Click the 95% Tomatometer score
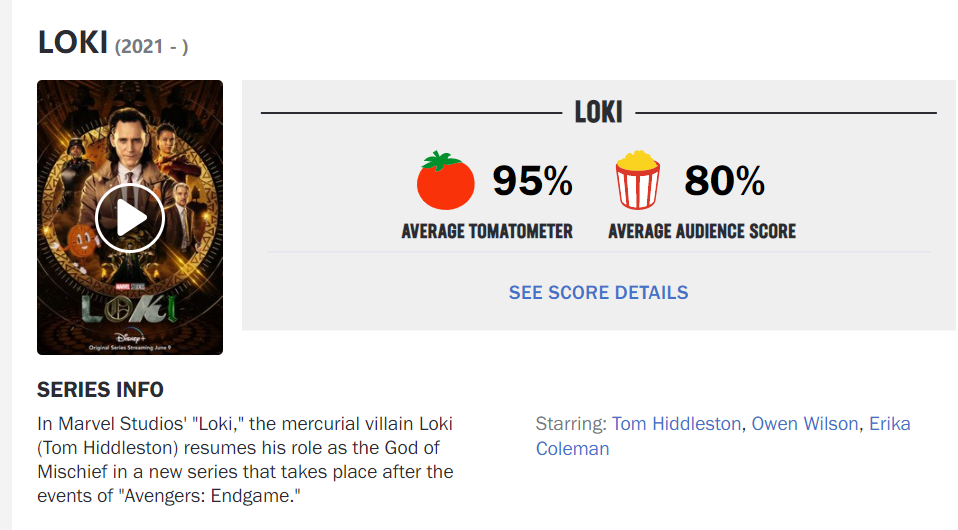958x530 pixels. click(x=532, y=181)
